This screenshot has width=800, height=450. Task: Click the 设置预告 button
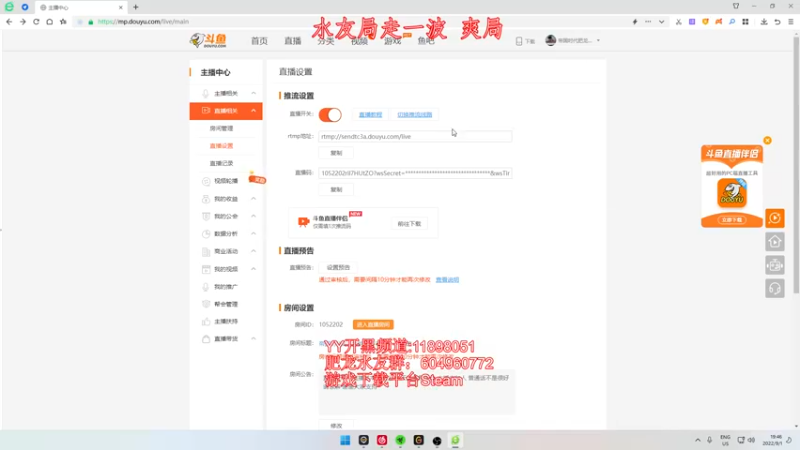click(x=338, y=267)
